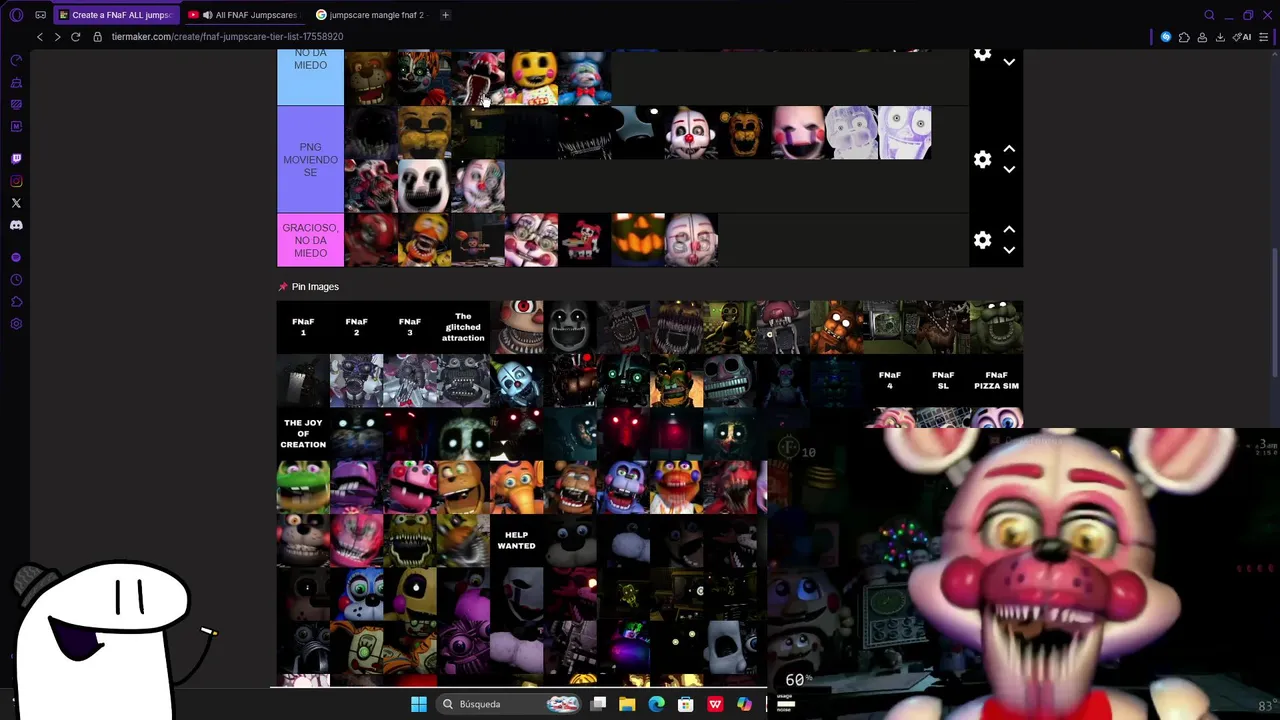Open the browser profile account icon
Screen dimensions: 1280x720
tap(1202, 37)
